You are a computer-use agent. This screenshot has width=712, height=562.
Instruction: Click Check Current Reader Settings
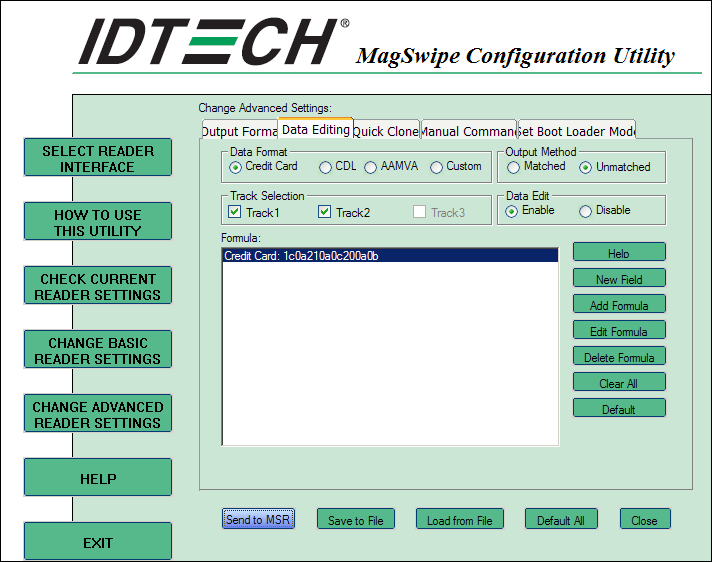coord(98,286)
